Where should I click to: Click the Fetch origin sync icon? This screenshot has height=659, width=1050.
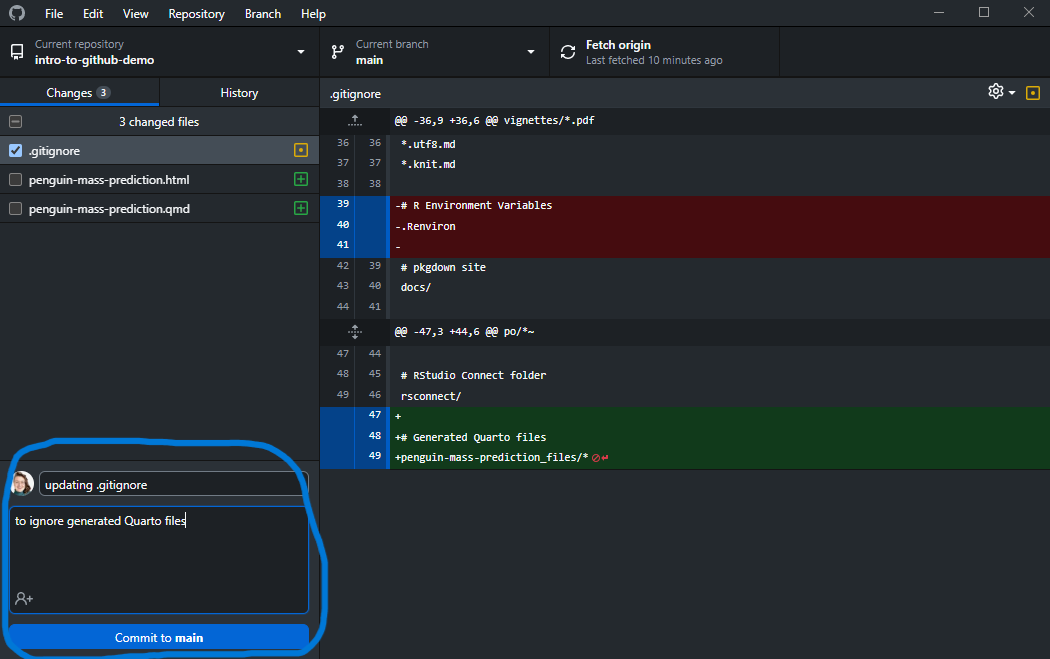[568, 52]
